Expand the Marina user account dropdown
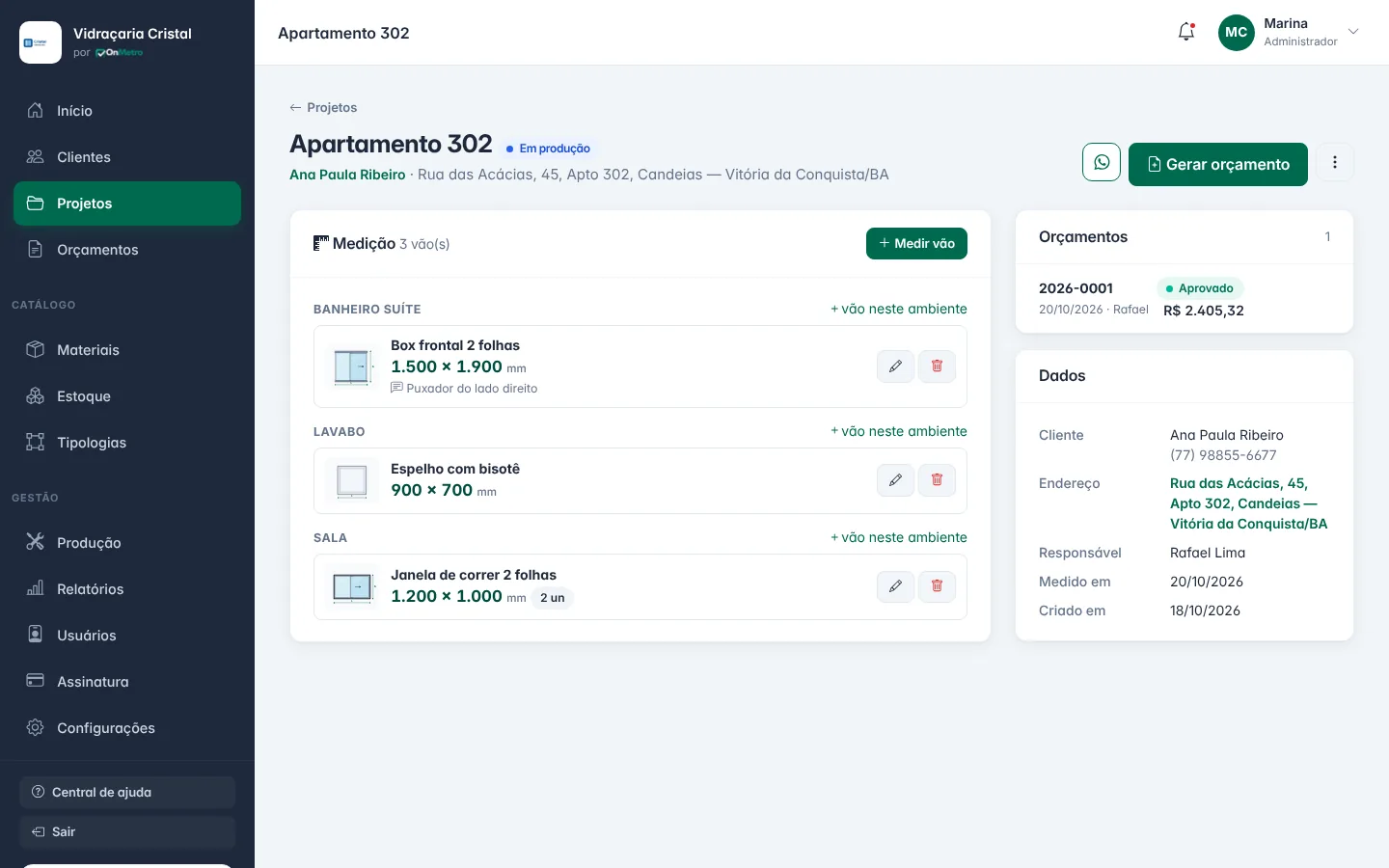 click(1290, 32)
